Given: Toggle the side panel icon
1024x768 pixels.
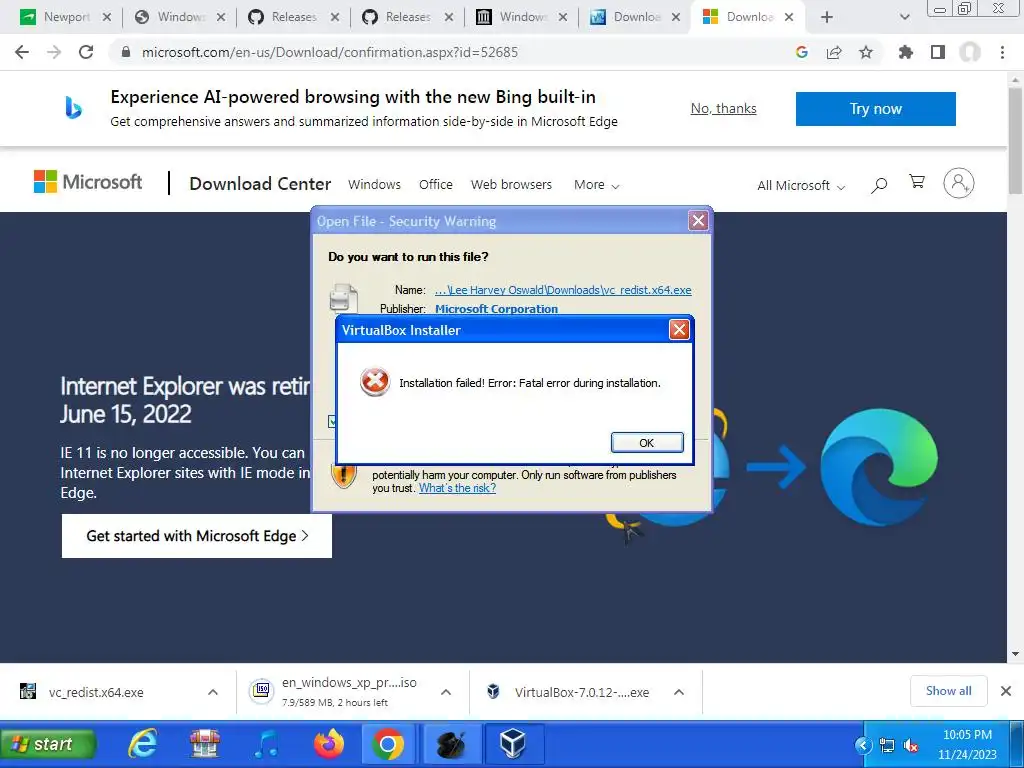Looking at the screenshot, I should click(938, 52).
